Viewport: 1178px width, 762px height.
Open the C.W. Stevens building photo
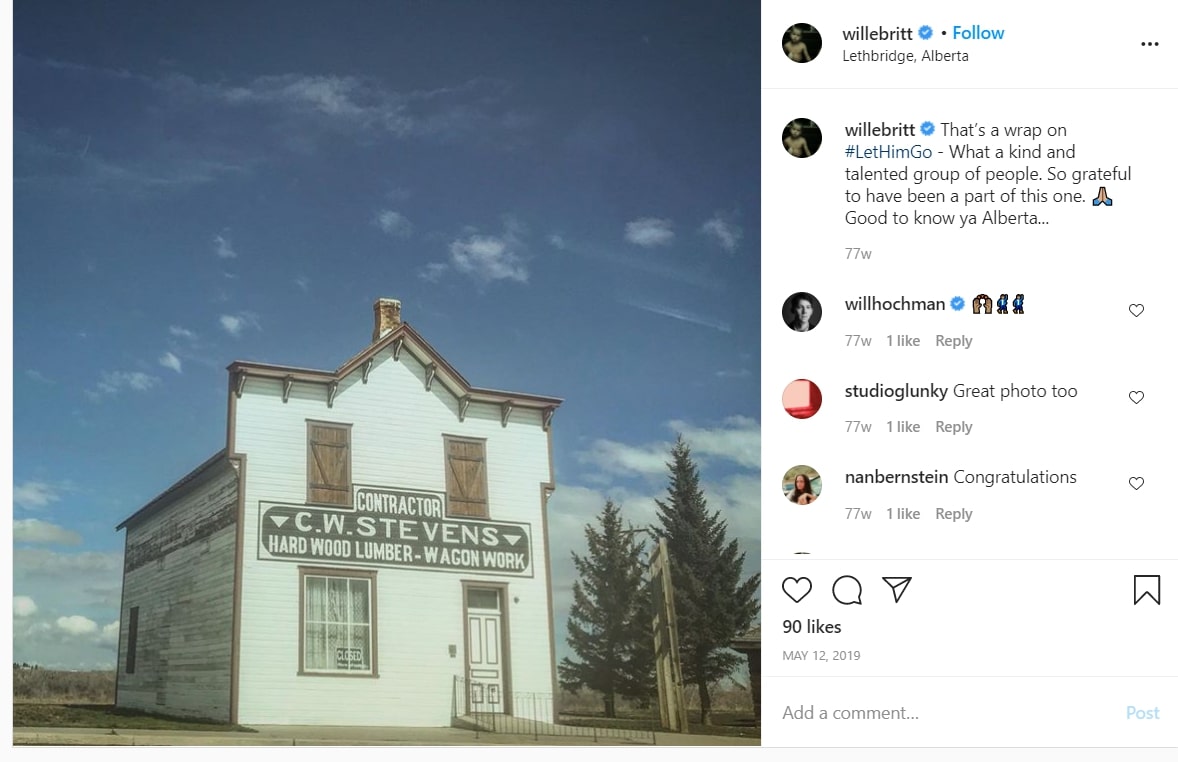coord(386,373)
